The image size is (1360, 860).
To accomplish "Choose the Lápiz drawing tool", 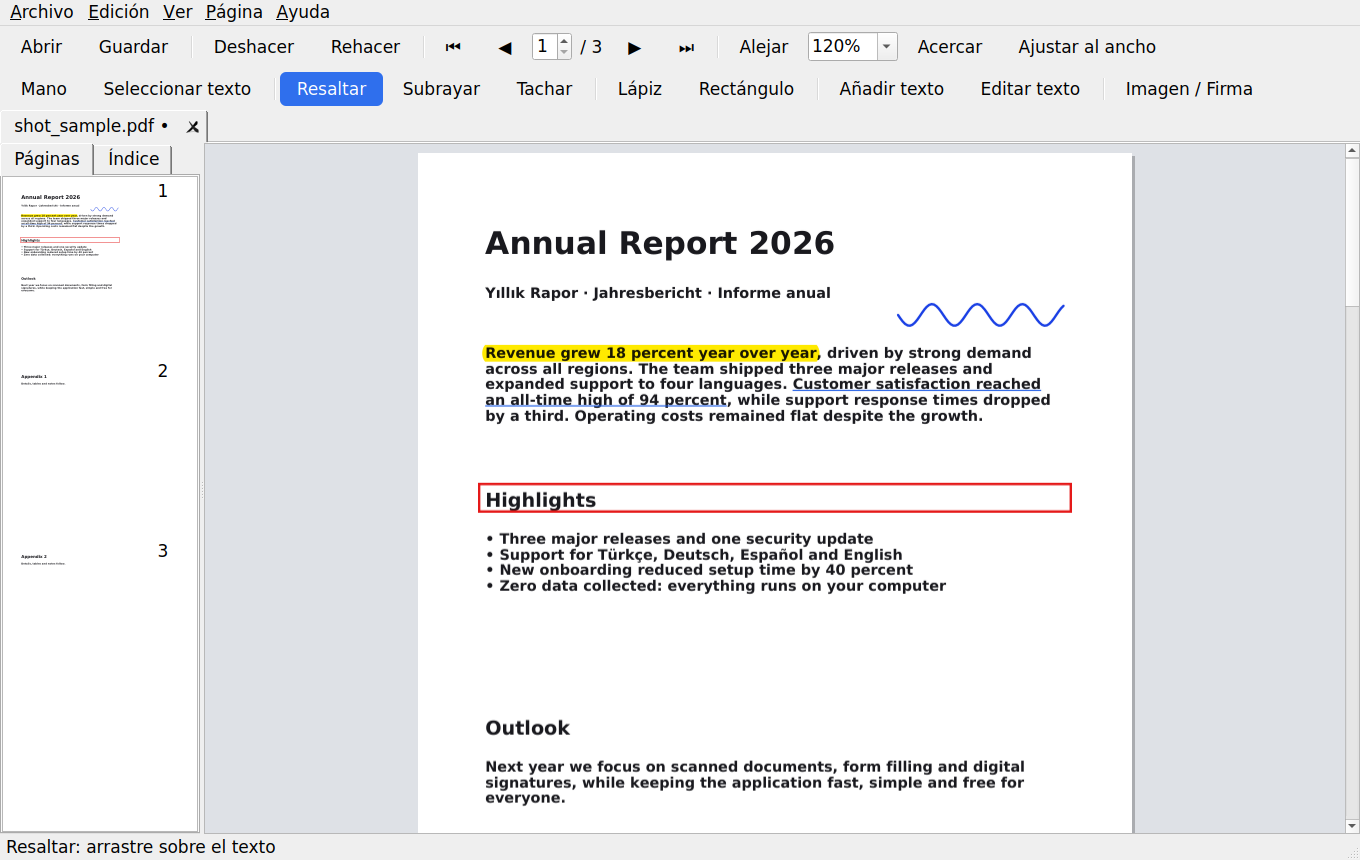I will (x=640, y=89).
